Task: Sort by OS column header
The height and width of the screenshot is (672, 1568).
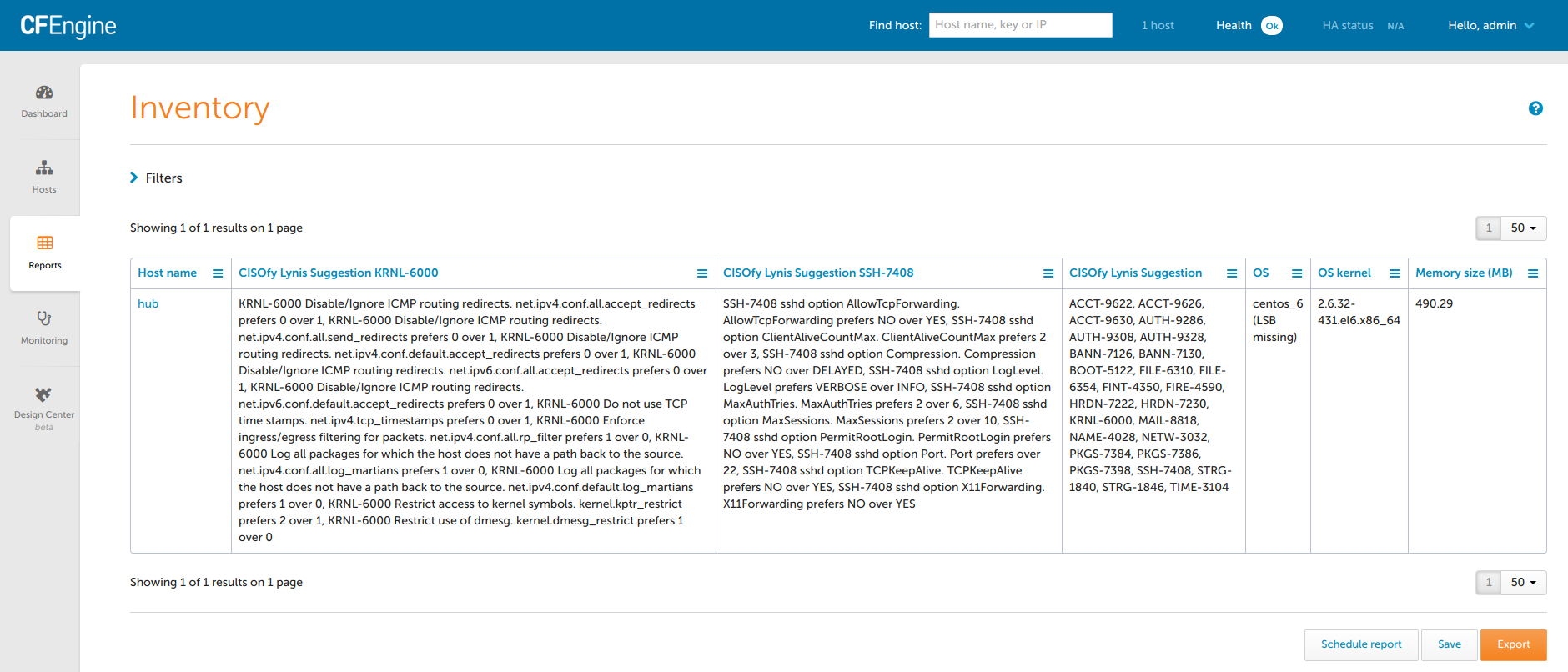Action: (x=1261, y=273)
